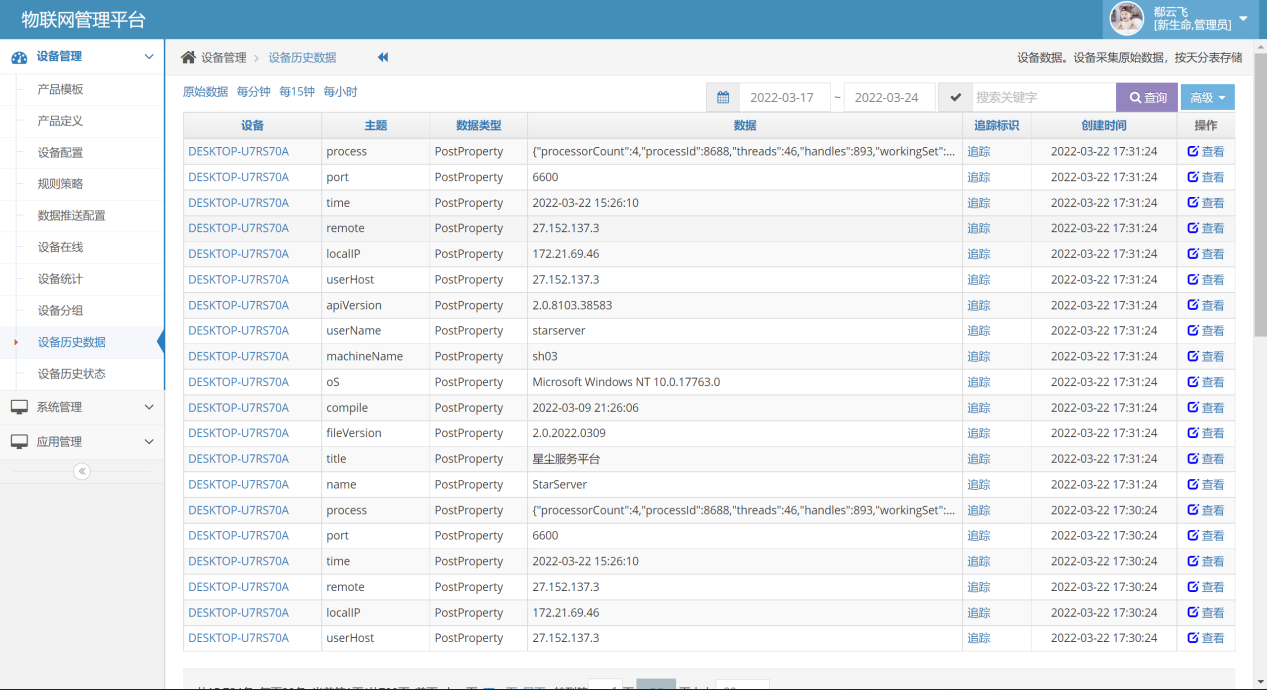
Task: Collapse the sidebar using the round arrow button
Action: pyautogui.click(x=82, y=471)
